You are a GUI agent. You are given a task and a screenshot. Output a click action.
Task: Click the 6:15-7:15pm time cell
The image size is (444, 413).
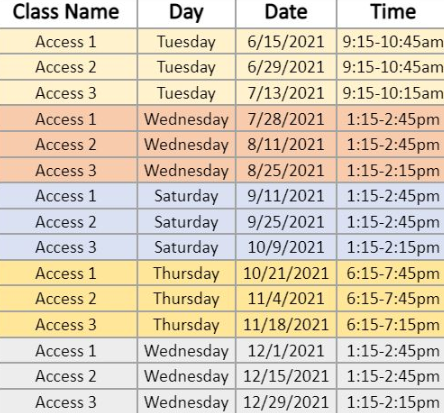[391, 324]
